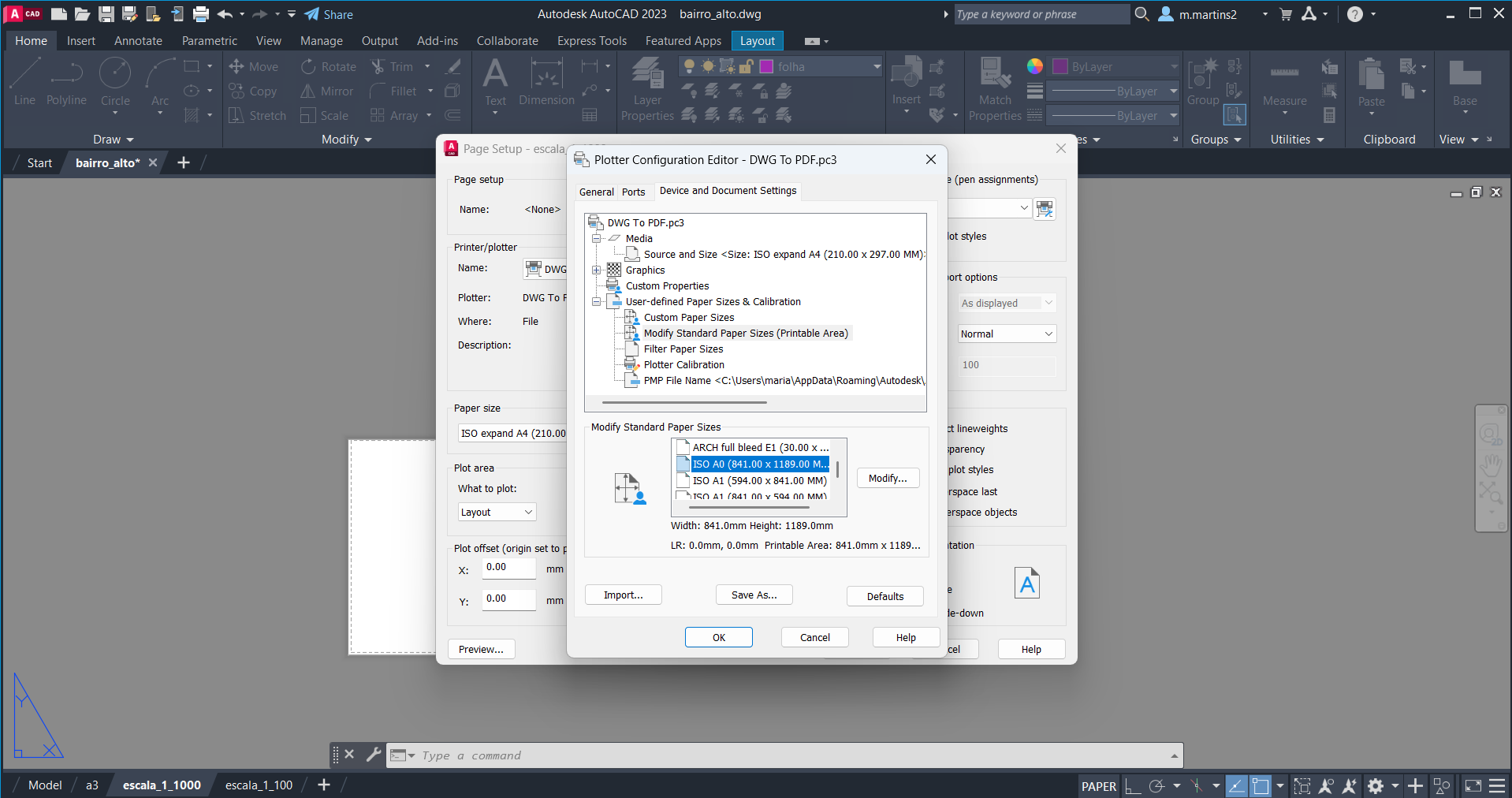1512x798 pixels.
Task: Click the command line Customize wrench icon
Action: click(374, 755)
